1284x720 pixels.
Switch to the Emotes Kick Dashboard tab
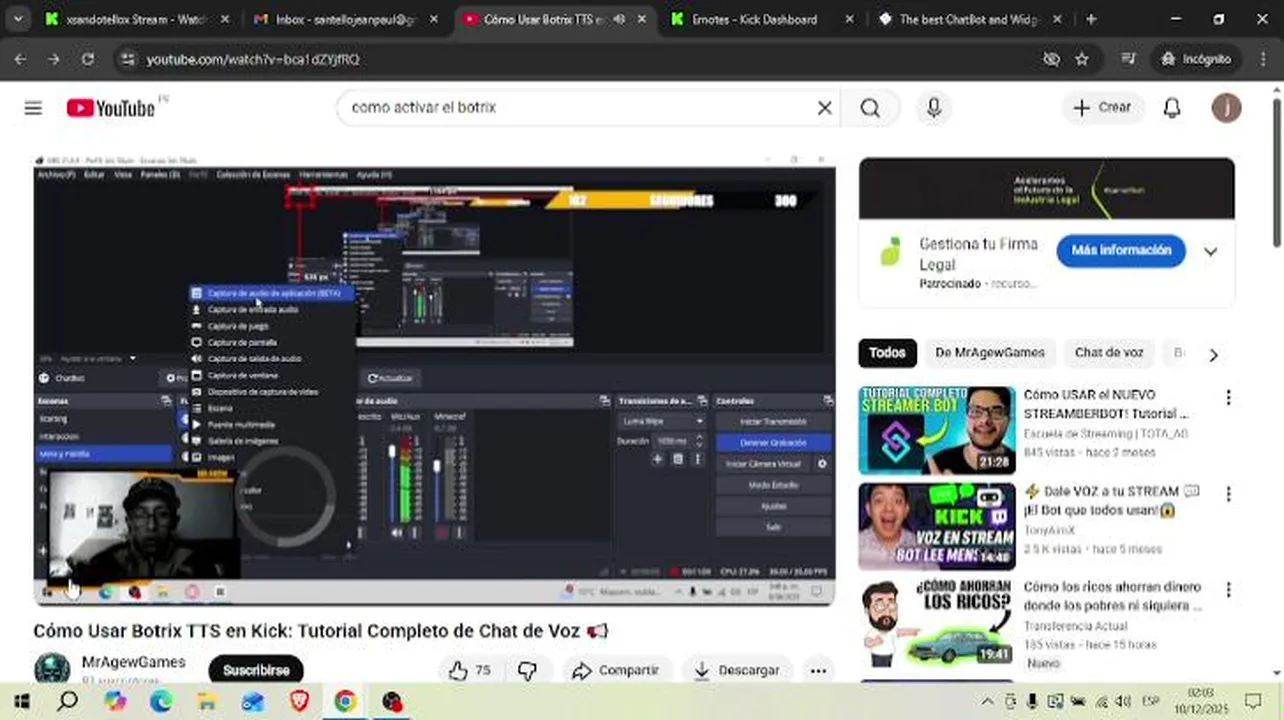pyautogui.click(x=762, y=19)
